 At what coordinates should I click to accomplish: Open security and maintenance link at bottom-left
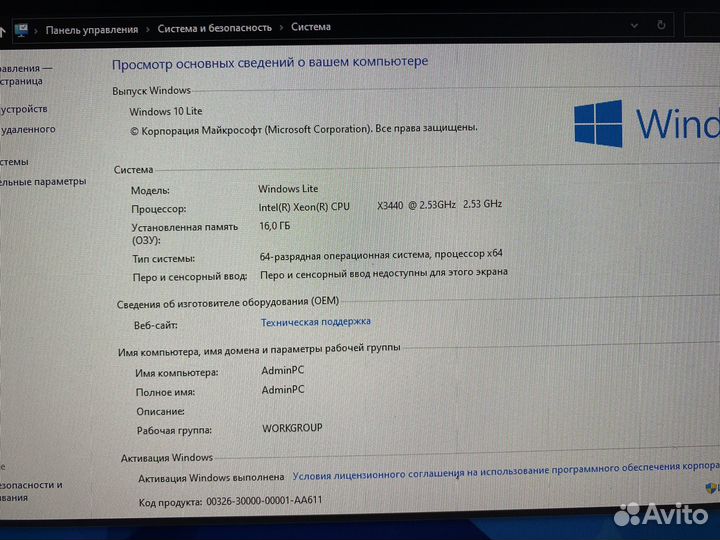[31, 491]
